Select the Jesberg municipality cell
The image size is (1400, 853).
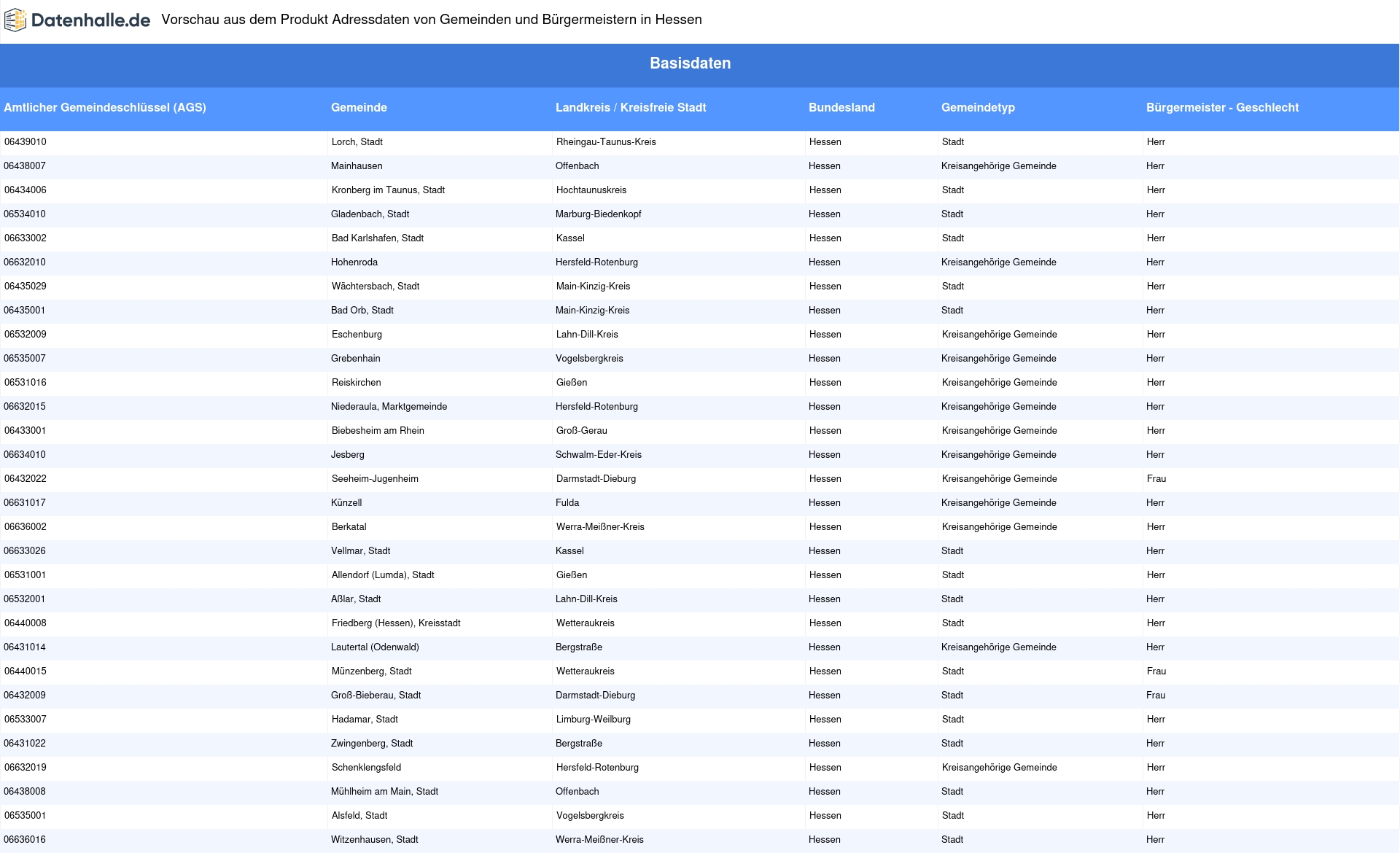(348, 455)
